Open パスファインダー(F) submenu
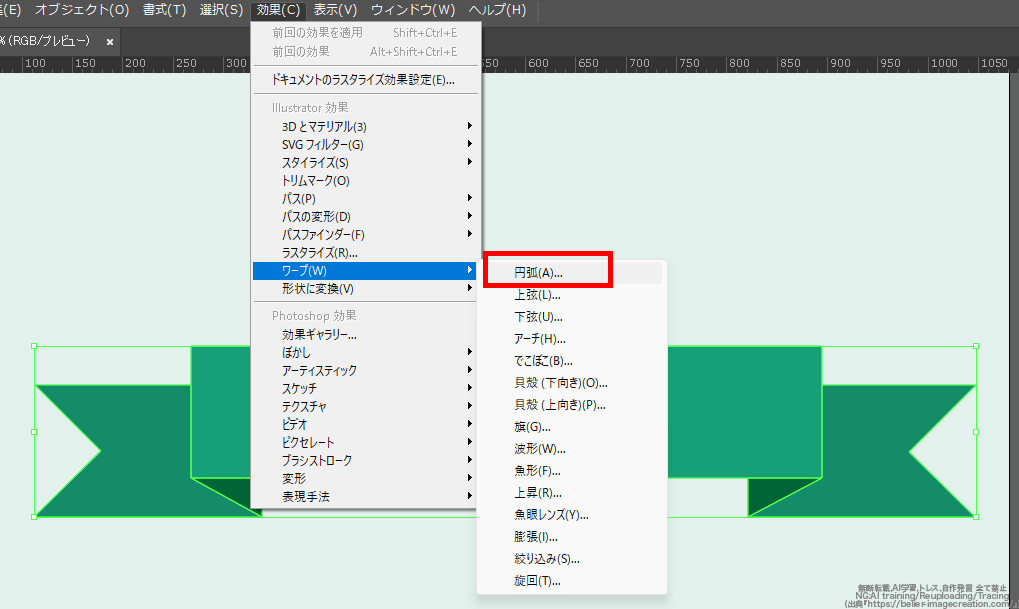This screenshot has width=1019, height=609. point(323,235)
